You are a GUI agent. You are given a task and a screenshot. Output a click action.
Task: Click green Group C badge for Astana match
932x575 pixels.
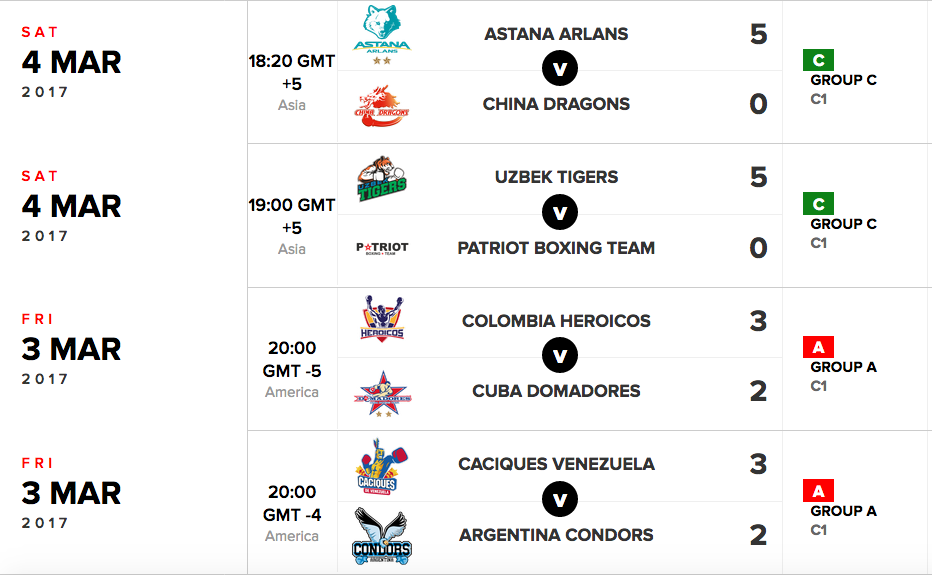point(819,61)
